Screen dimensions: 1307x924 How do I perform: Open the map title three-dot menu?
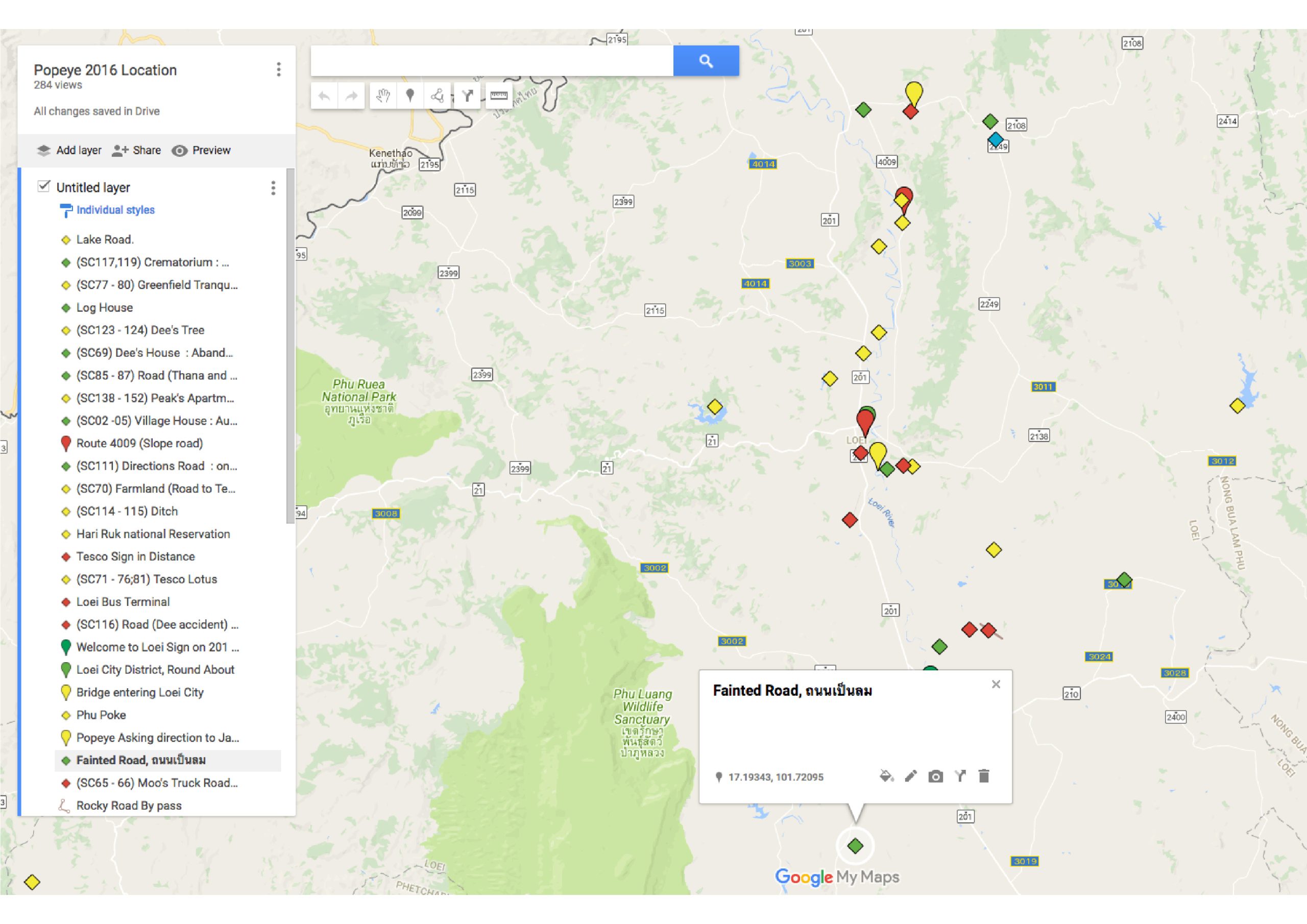coord(278,69)
